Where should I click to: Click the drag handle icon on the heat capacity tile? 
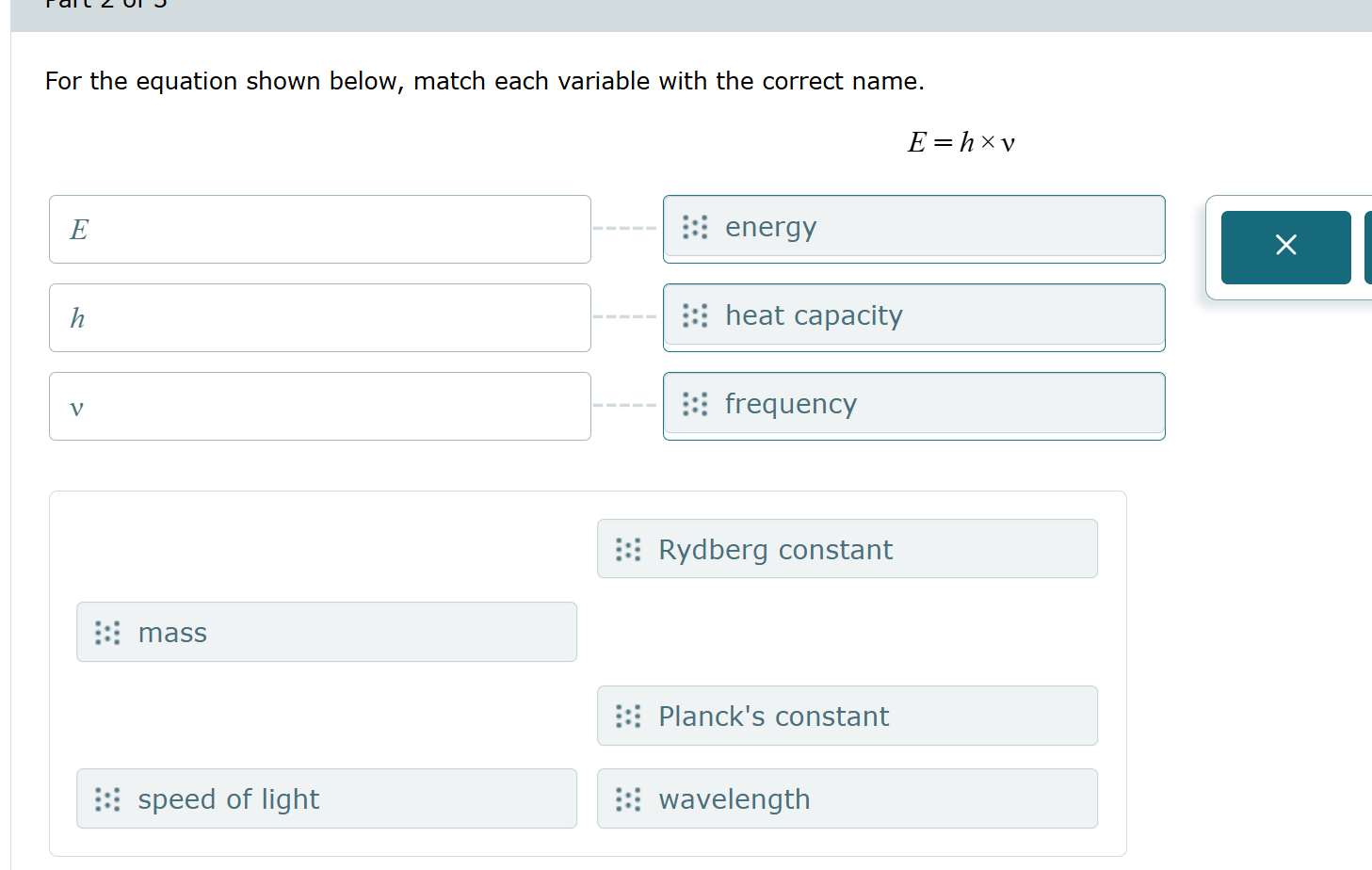click(x=695, y=316)
